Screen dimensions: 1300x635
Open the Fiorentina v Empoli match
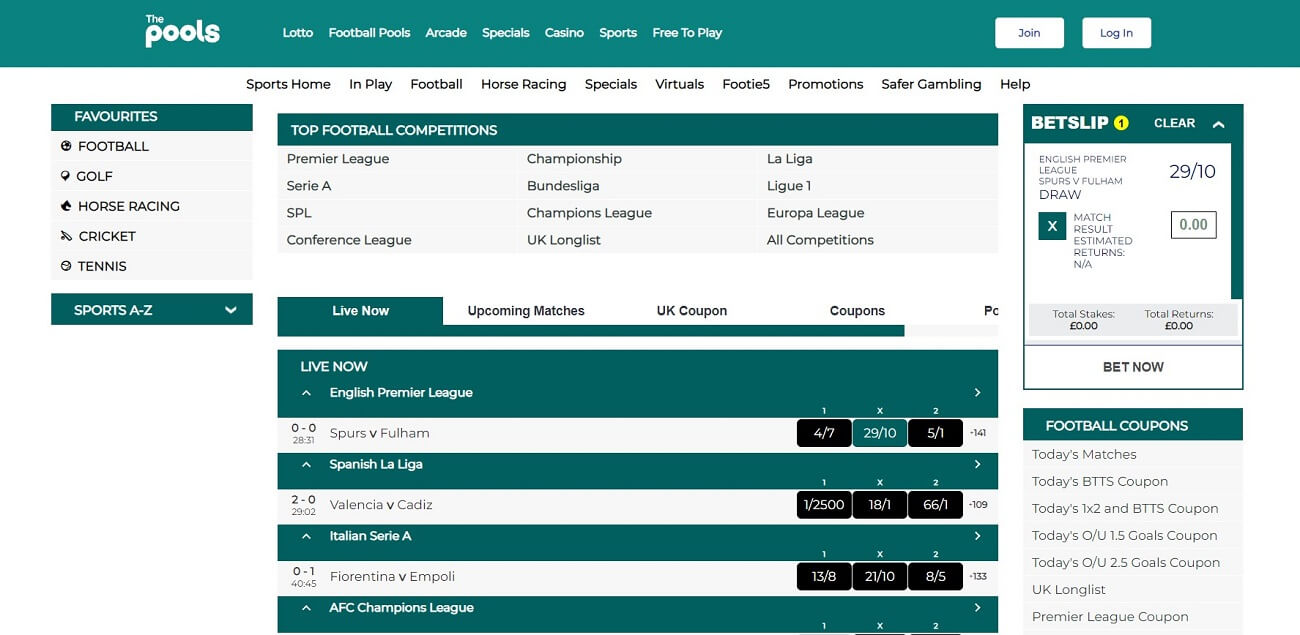[392, 577]
